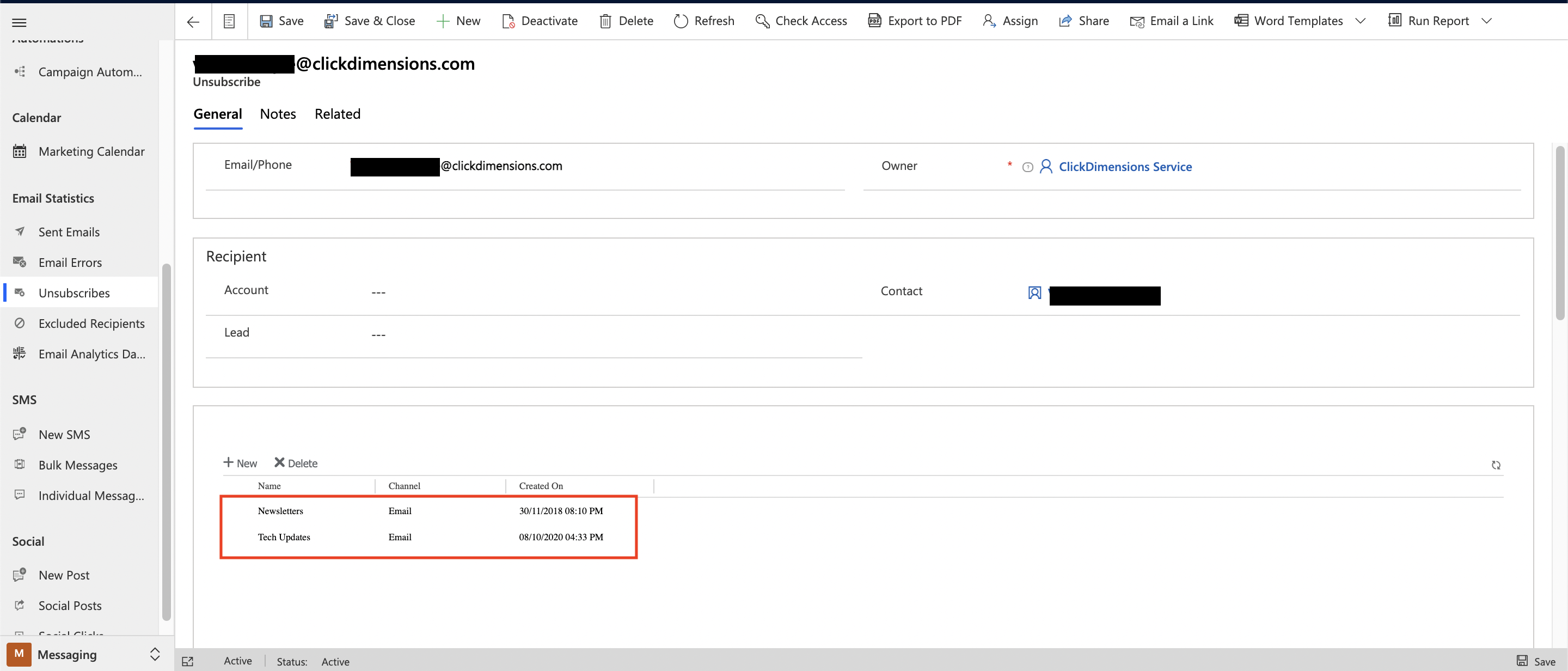1568x671 pixels.
Task: Save the unsubscribe record
Action: tap(282, 21)
